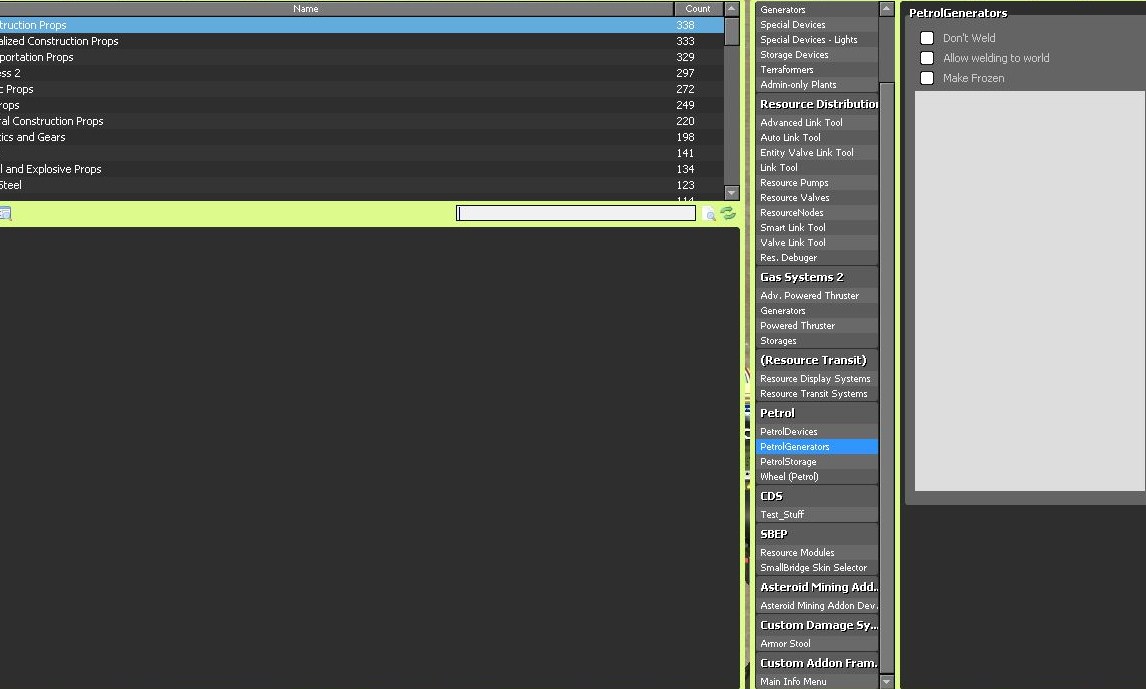Toggle the CDS category header

point(816,496)
